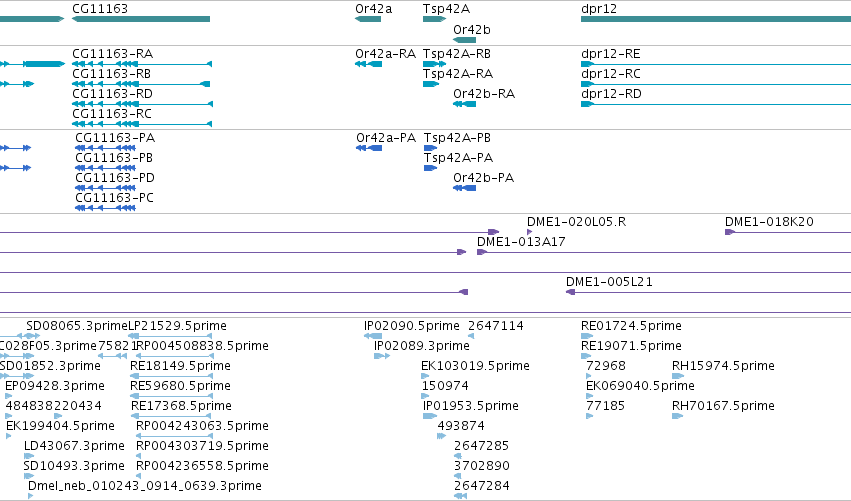Click protein CG11163-PC label

click(x=115, y=198)
